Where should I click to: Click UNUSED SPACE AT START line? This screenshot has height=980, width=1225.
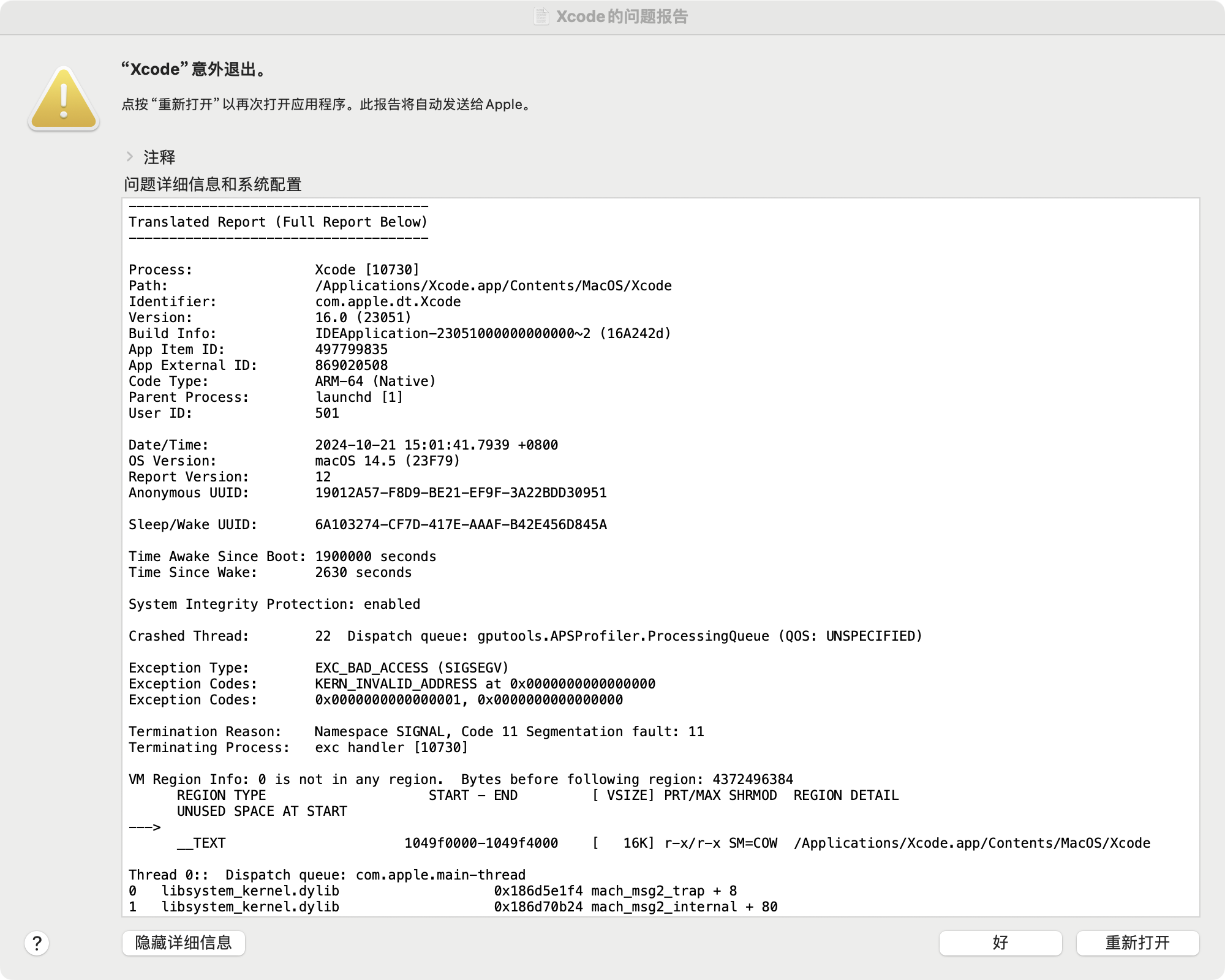[262, 811]
